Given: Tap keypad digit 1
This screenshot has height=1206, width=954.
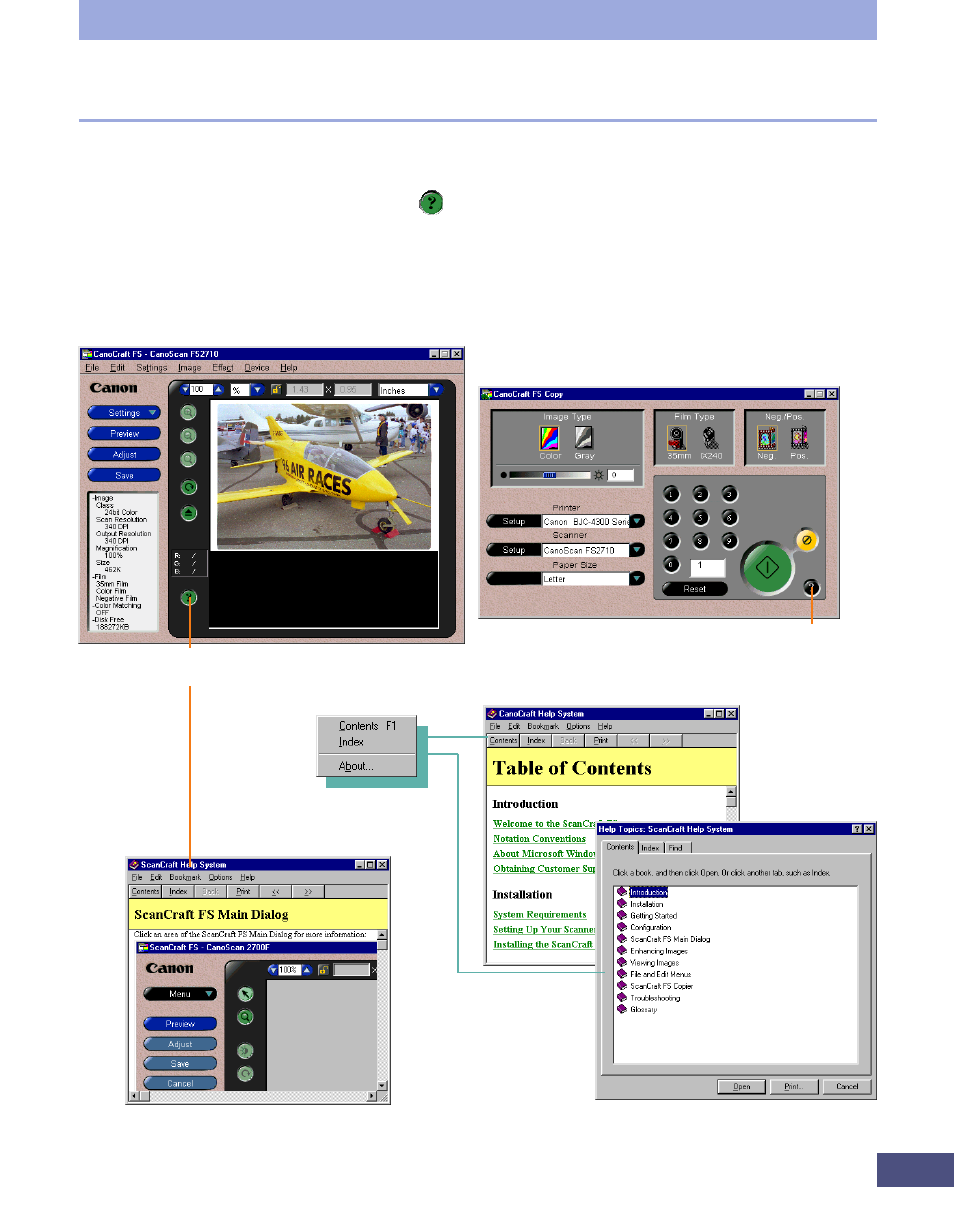Looking at the screenshot, I should click(672, 494).
